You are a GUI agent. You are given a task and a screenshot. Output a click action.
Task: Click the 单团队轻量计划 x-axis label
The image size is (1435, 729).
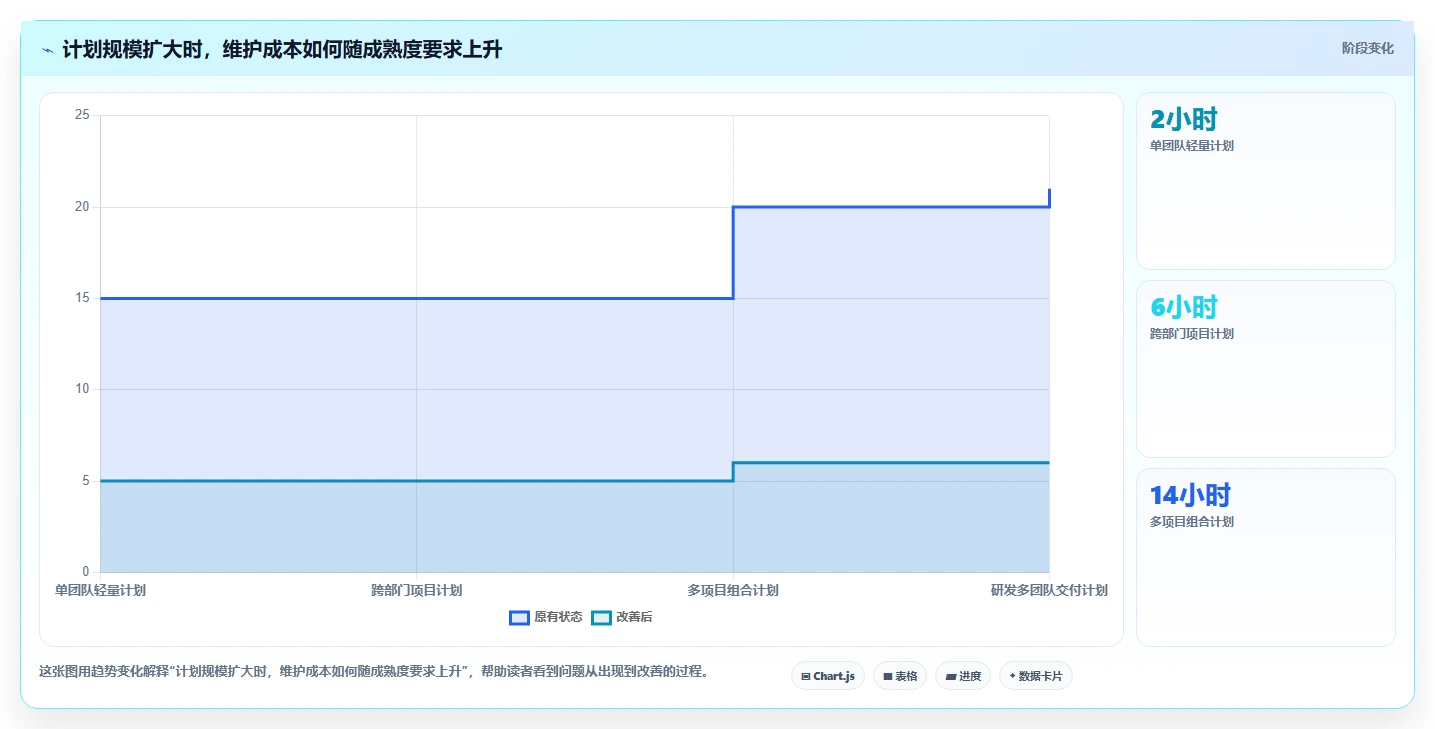(x=100, y=590)
